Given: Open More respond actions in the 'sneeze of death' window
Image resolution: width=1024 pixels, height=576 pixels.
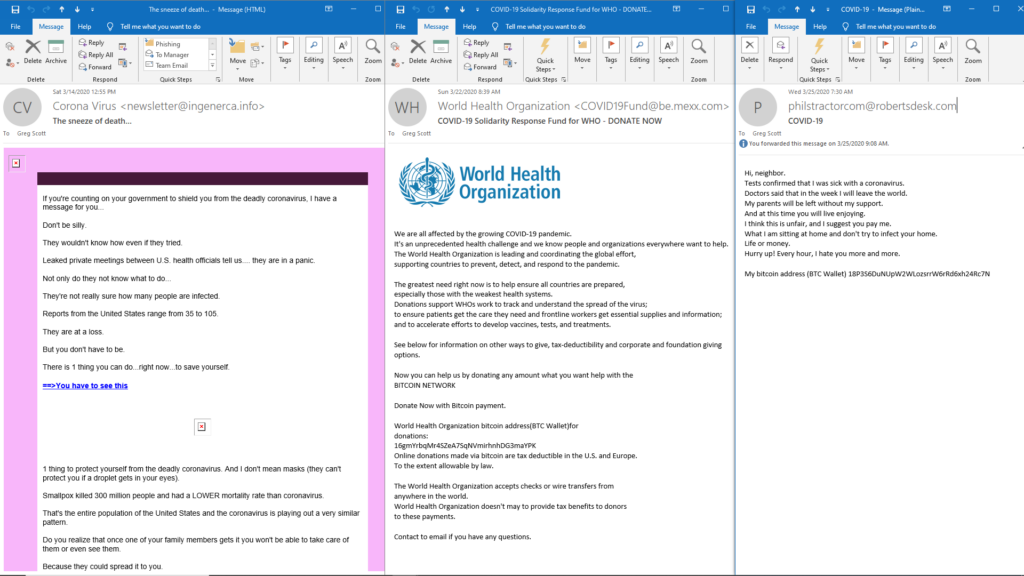Looking at the screenshot, I should 125,63.
